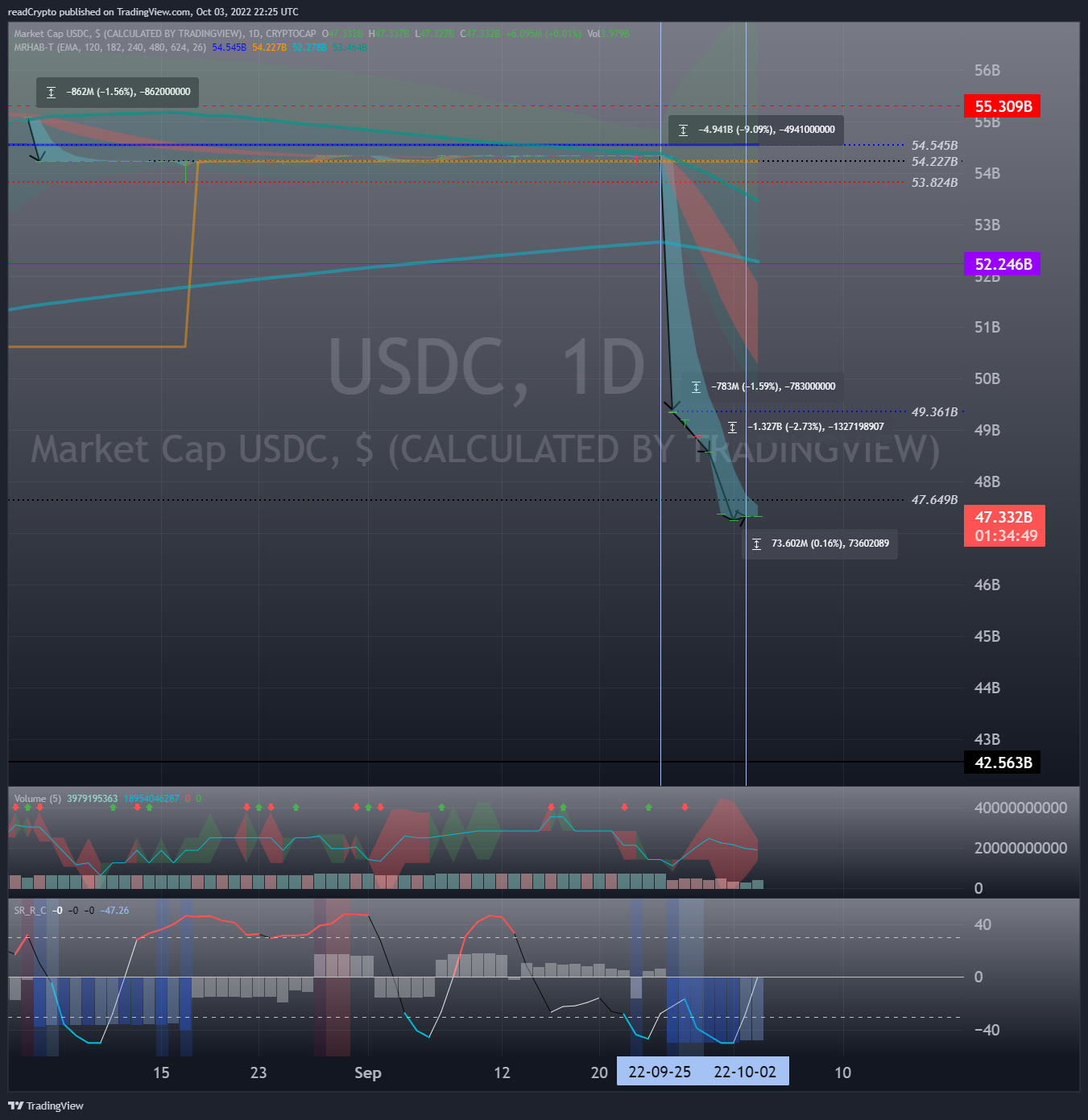The image size is (1088, 1120).
Task: Click the Sep label on time axis
Action: point(368,1072)
